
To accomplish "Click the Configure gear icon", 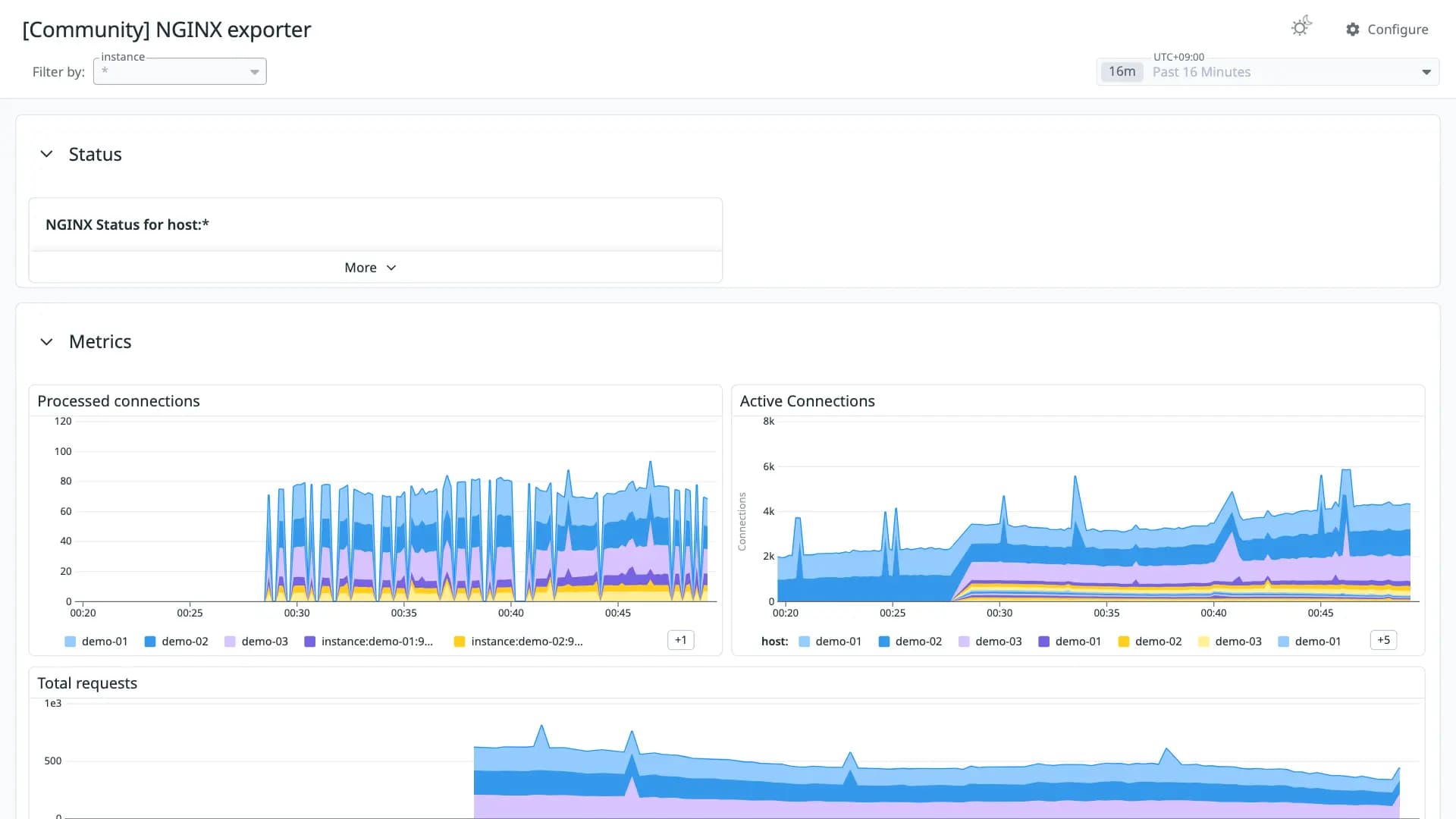I will pos(1353,30).
